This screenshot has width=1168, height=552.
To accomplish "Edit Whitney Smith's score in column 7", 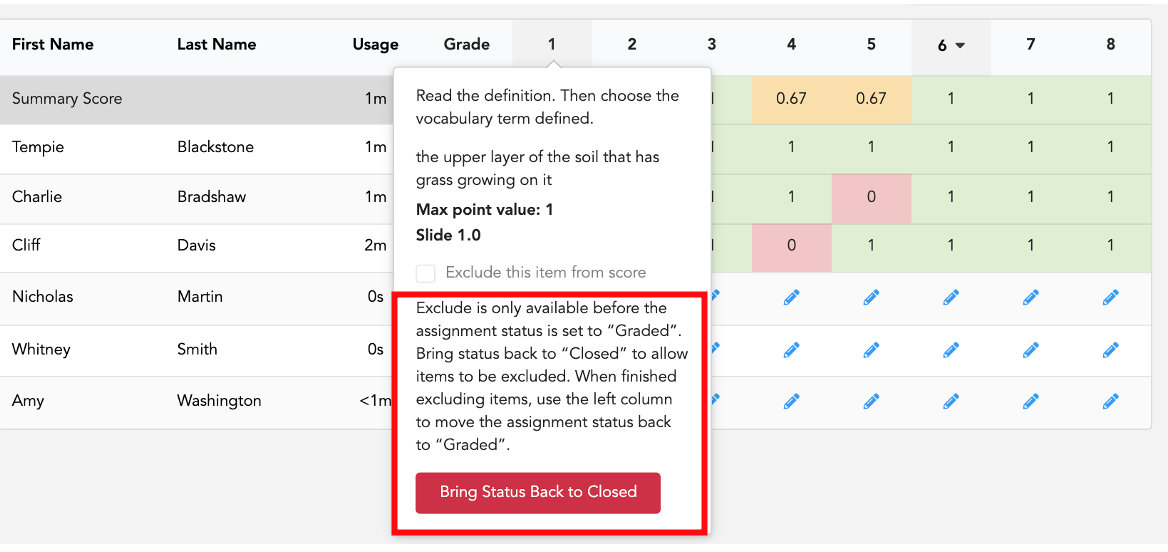I will [x=1030, y=349].
